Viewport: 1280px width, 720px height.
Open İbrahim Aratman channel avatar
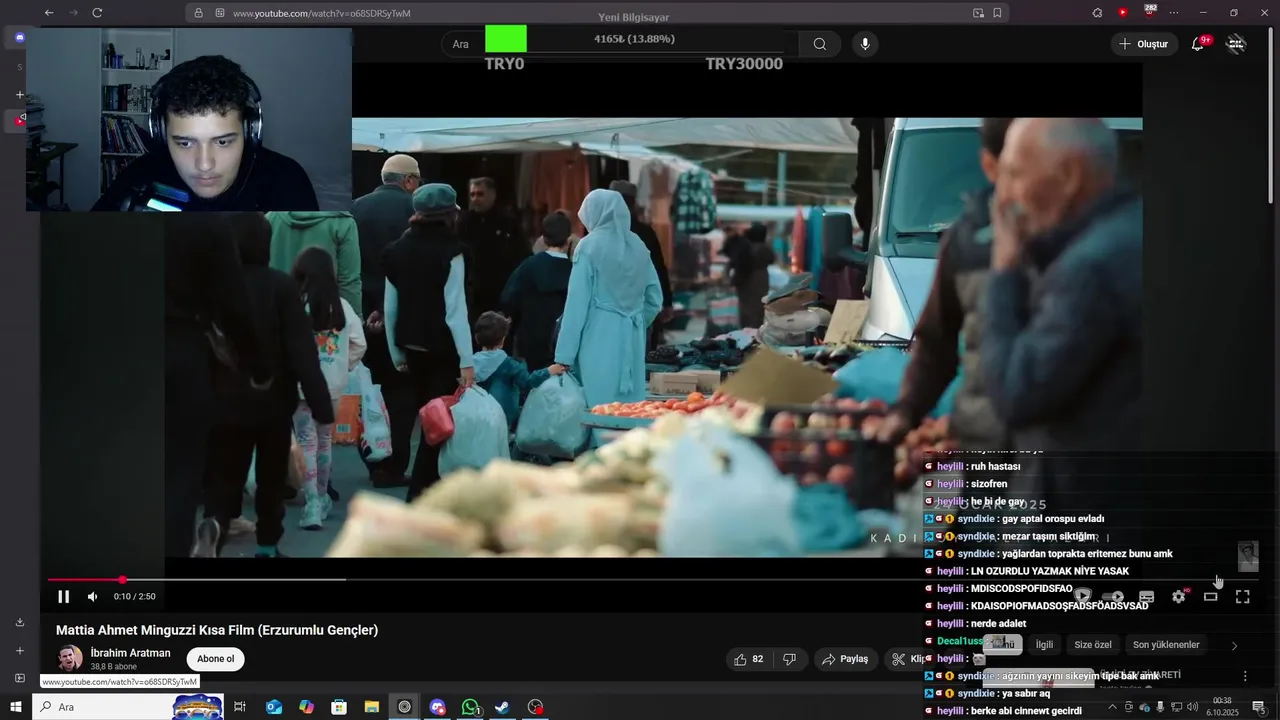[x=70, y=658]
